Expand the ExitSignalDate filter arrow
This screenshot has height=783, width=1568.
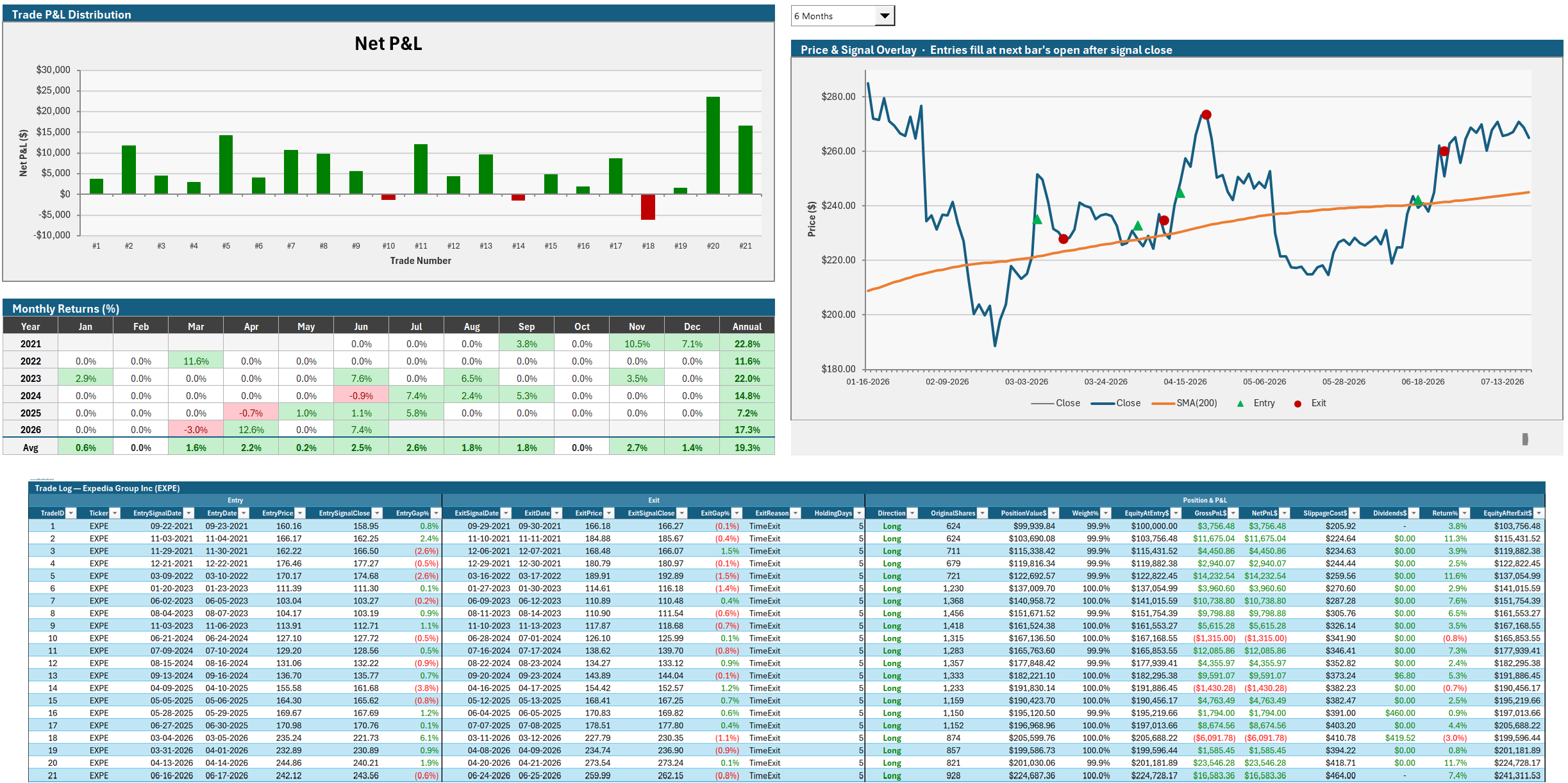(x=506, y=513)
